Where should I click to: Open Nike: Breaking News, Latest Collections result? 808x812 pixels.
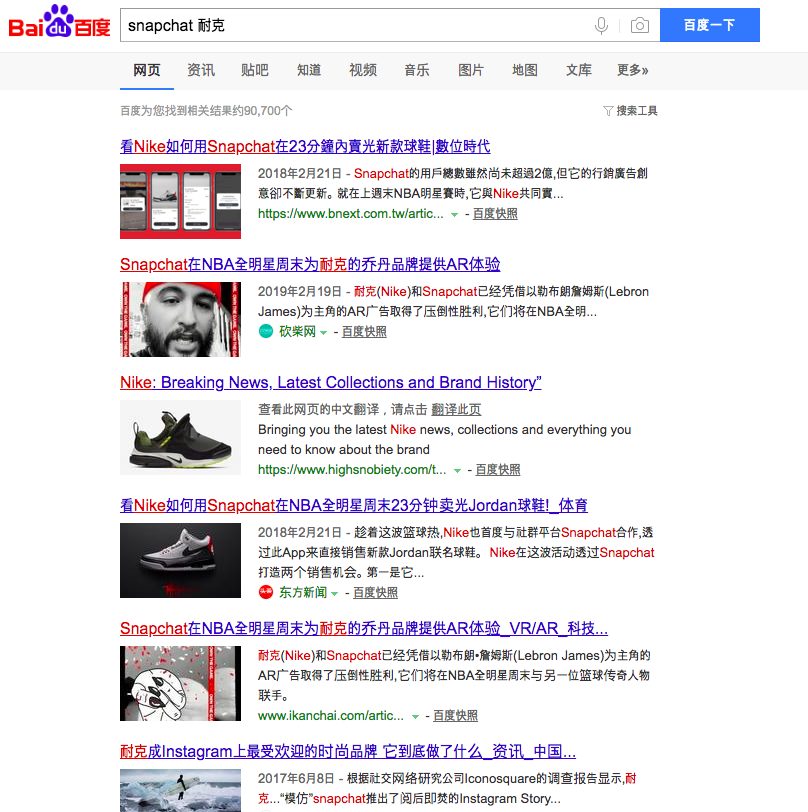pos(330,383)
